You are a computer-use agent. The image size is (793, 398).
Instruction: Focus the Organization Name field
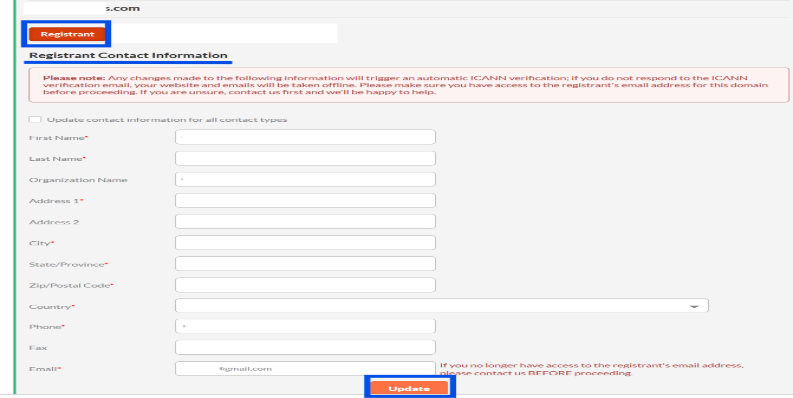click(x=305, y=180)
